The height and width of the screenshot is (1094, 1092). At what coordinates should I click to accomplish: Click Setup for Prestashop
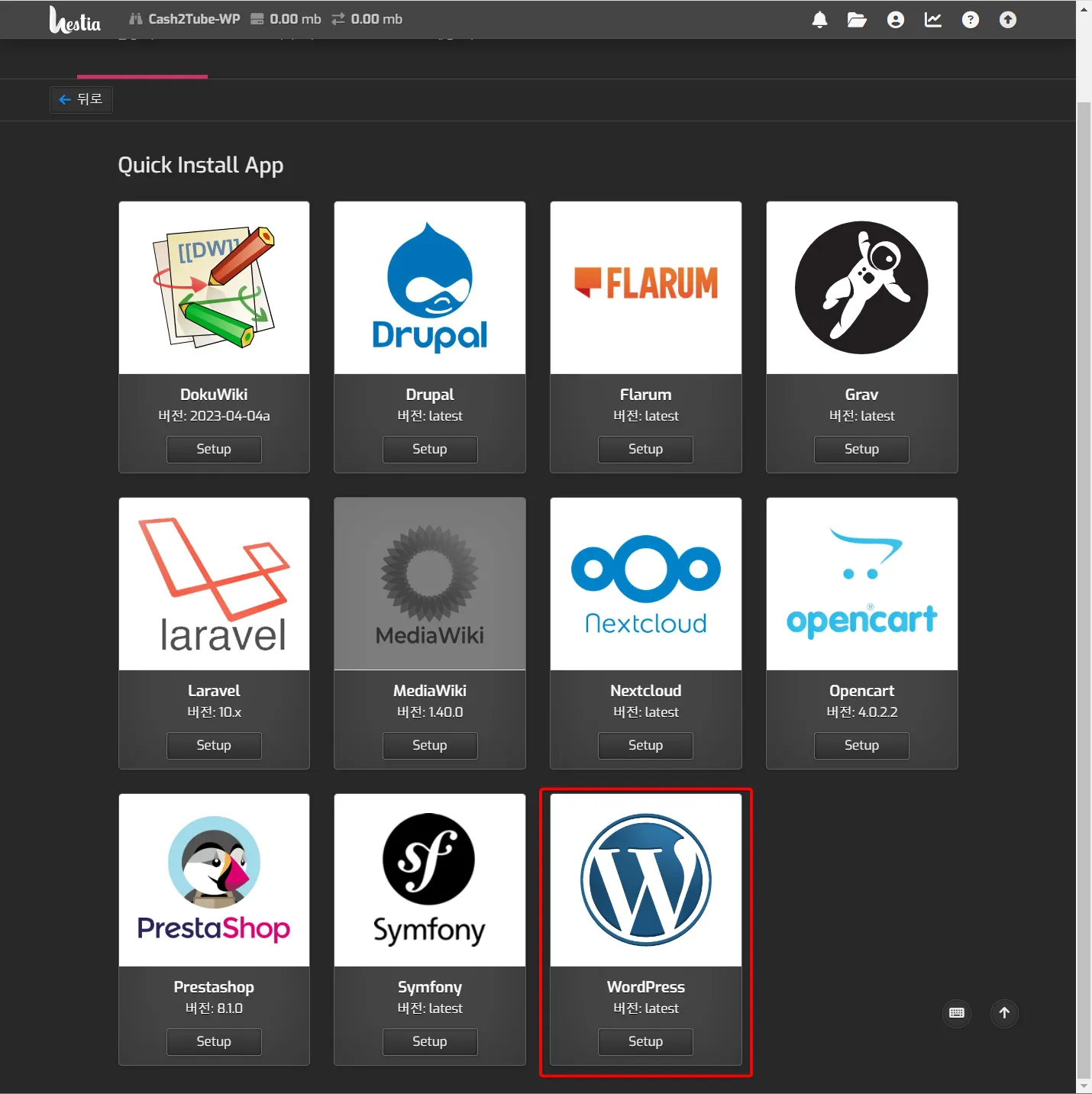(214, 1041)
